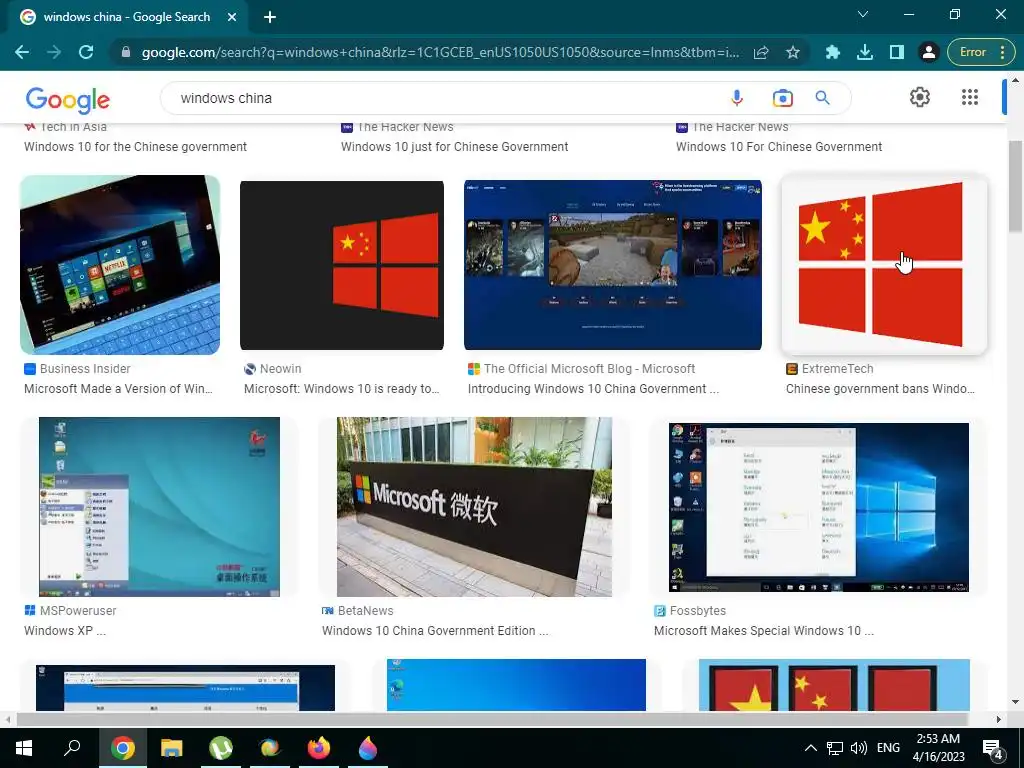Open 'Microsoft Makes Special Windows 10' caption
Screen dimensions: 1024x768
click(x=763, y=631)
